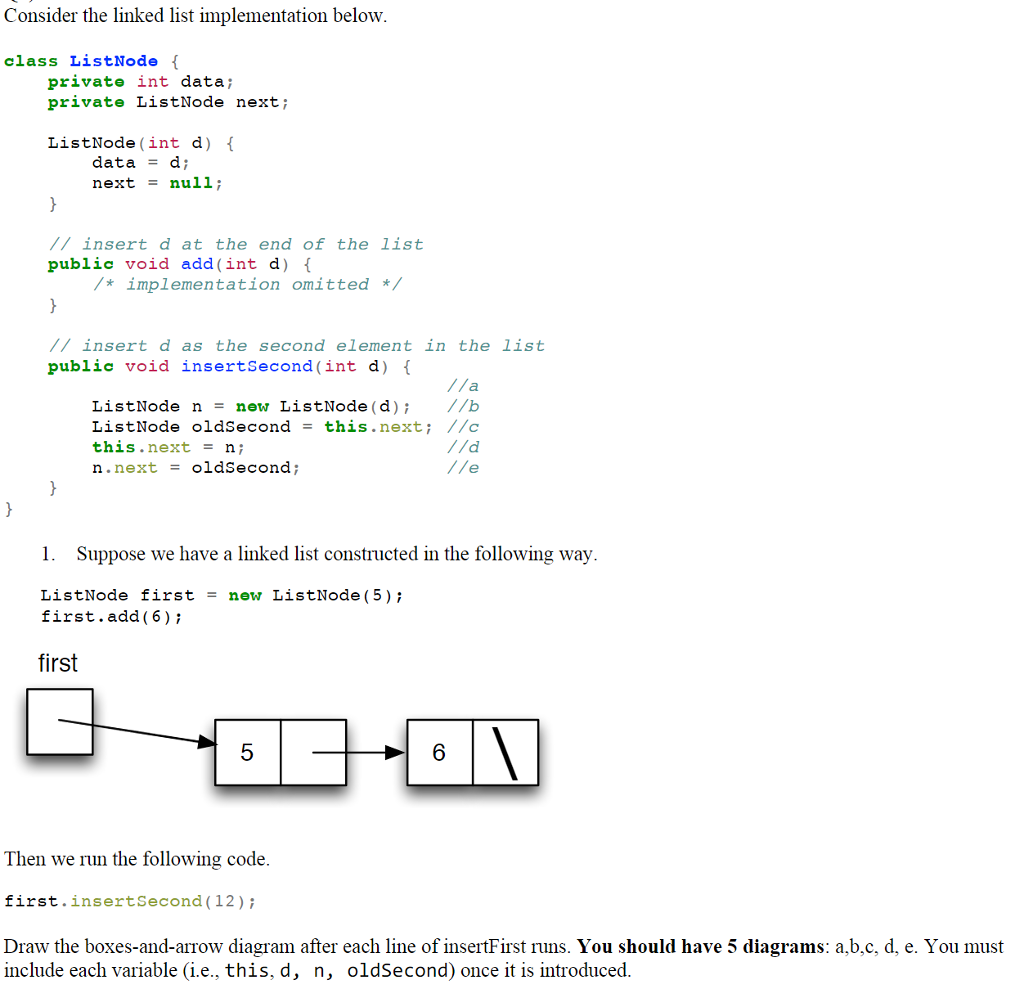
Task: Click the null-slash cell of node 6
Action: click(505, 752)
